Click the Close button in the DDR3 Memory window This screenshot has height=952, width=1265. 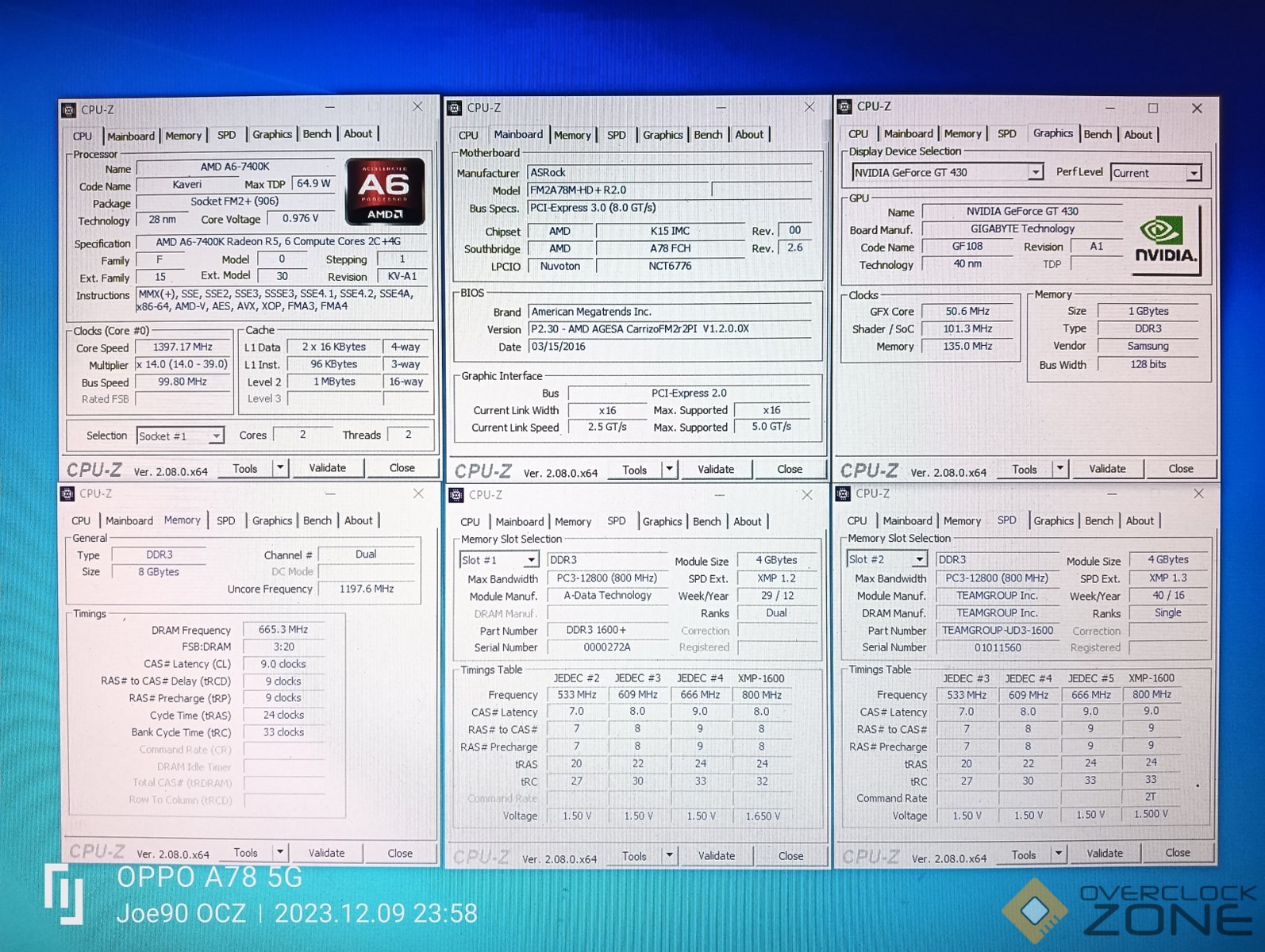coord(400,853)
